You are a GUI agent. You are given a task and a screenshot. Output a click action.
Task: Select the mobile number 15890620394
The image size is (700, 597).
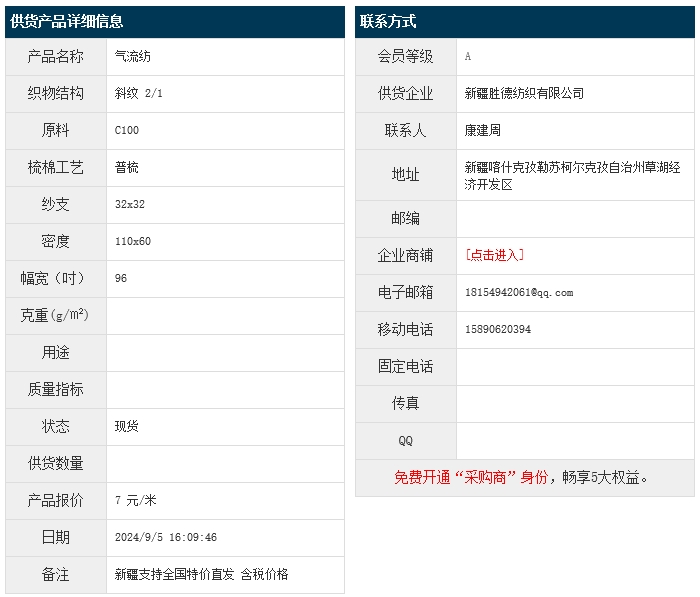coord(498,330)
